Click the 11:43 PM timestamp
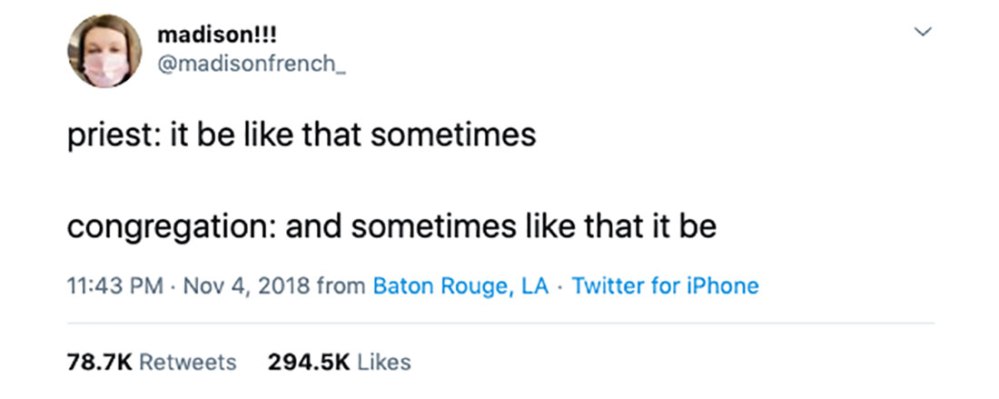 pyautogui.click(x=115, y=286)
